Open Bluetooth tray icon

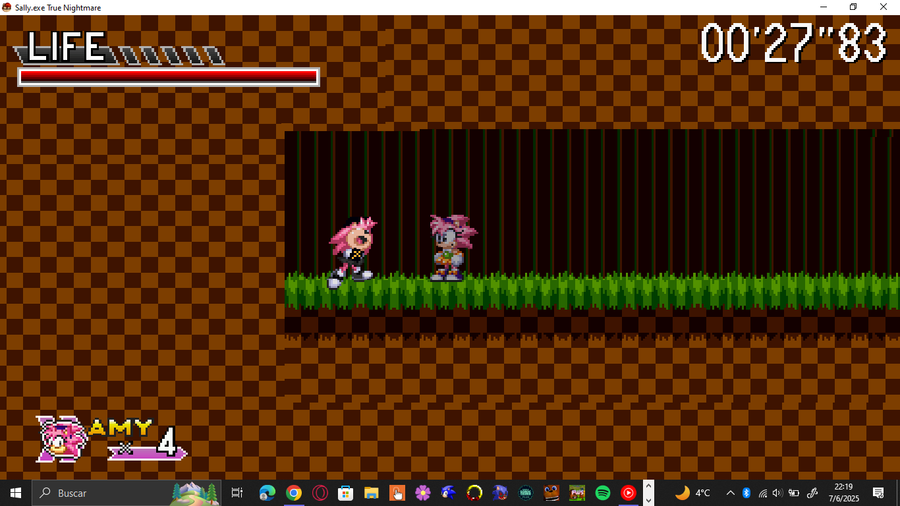click(746, 493)
